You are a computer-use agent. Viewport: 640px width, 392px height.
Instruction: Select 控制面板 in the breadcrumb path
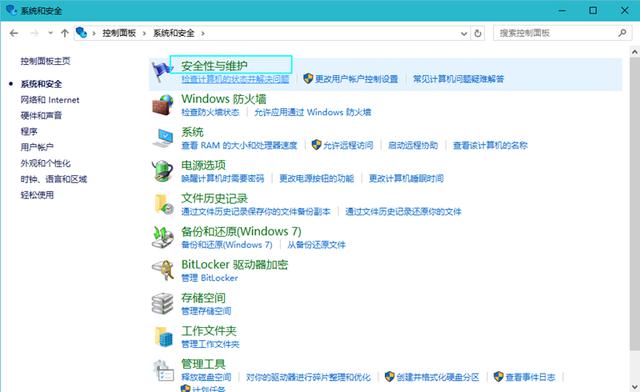[x=119, y=33]
